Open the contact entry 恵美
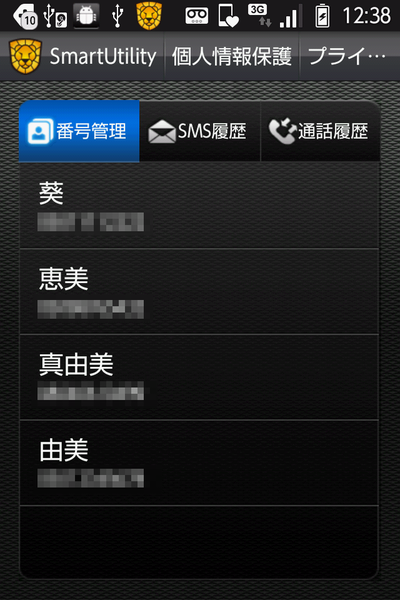 (199, 292)
